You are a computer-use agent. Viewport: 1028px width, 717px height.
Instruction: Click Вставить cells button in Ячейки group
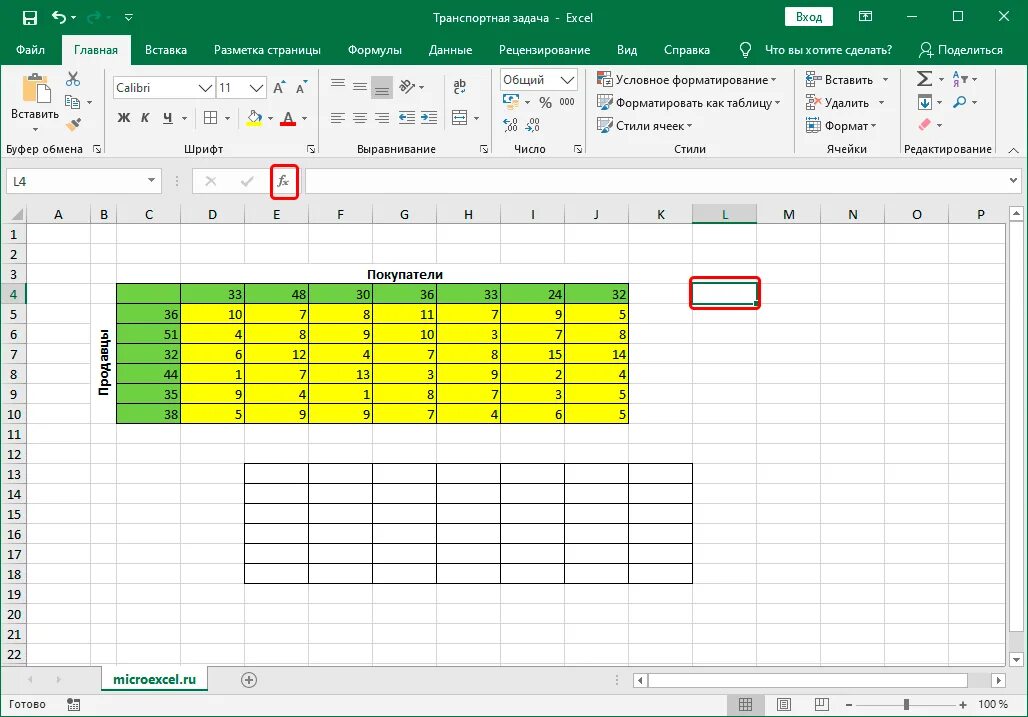[x=840, y=80]
